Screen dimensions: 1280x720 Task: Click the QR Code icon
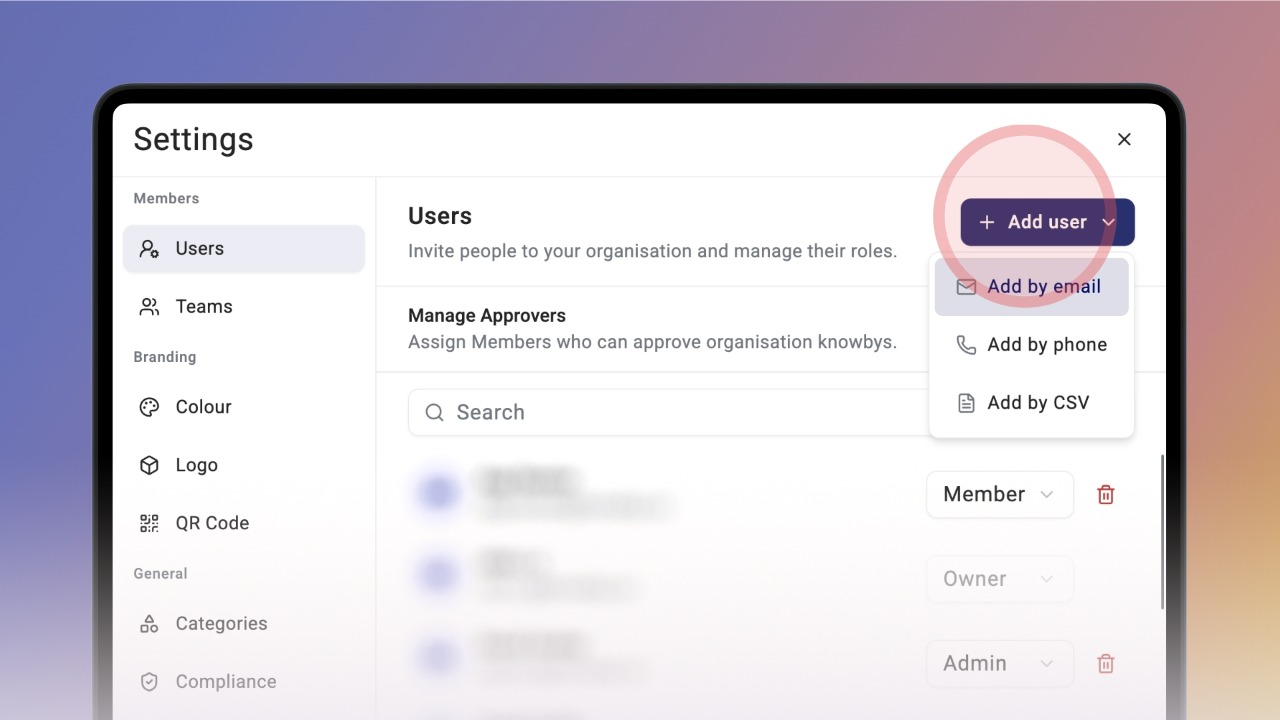[x=149, y=523]
